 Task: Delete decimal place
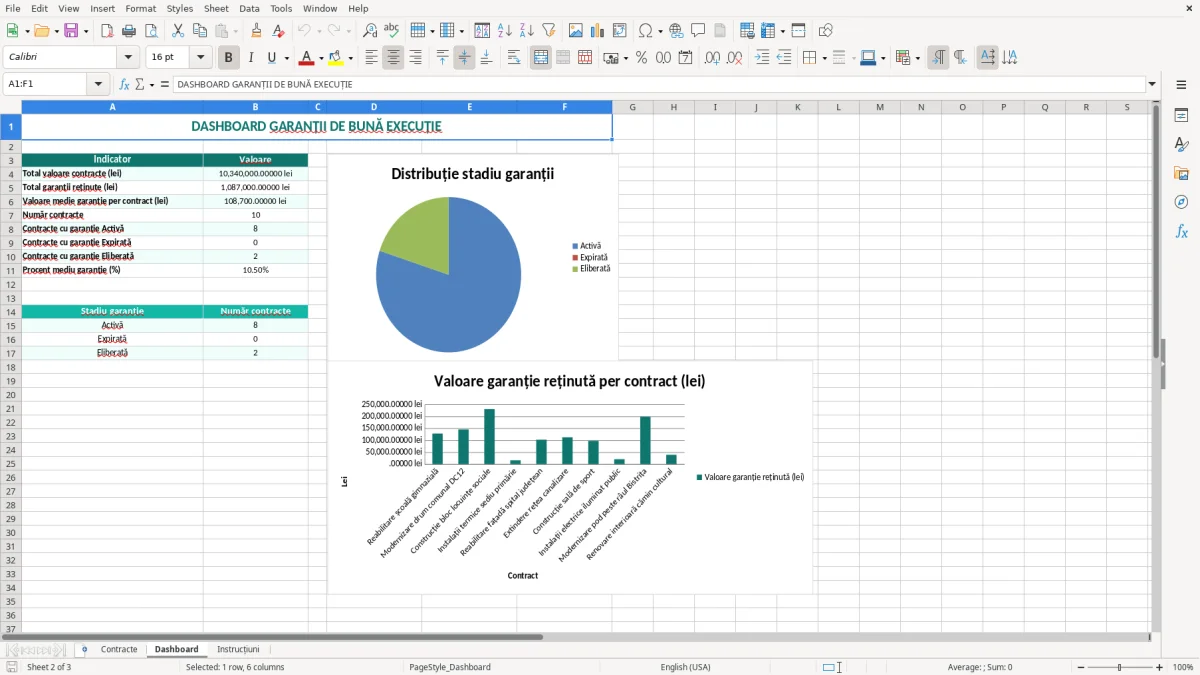click(x=735, y=58)
